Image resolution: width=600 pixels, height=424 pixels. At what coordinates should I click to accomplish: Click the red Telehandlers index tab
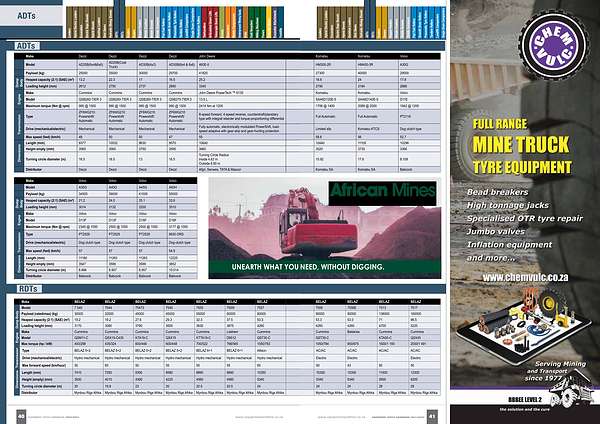click(204, 22)
